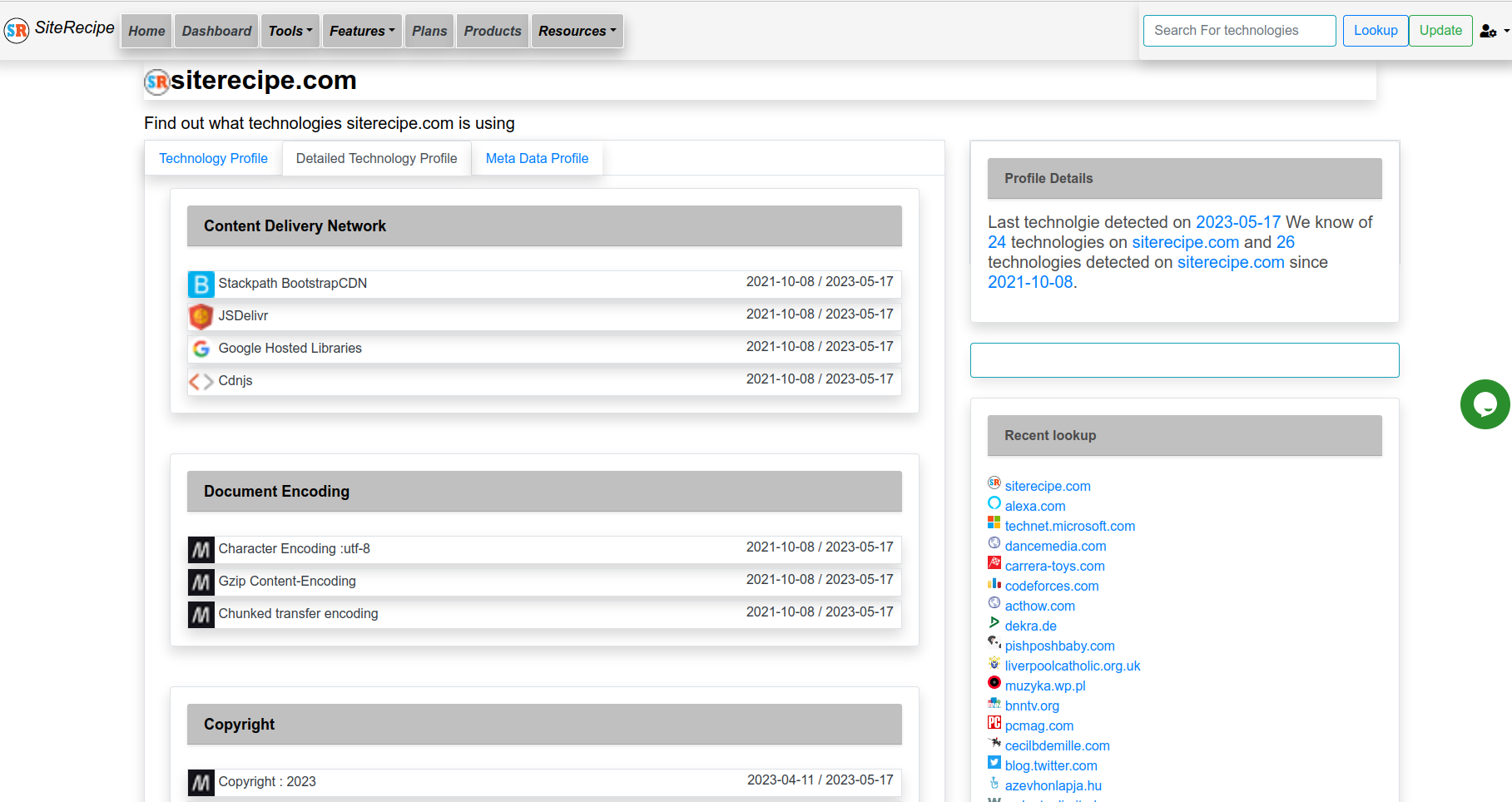
Task: Open the pcmag.com link
Action: click(1039, 726)
